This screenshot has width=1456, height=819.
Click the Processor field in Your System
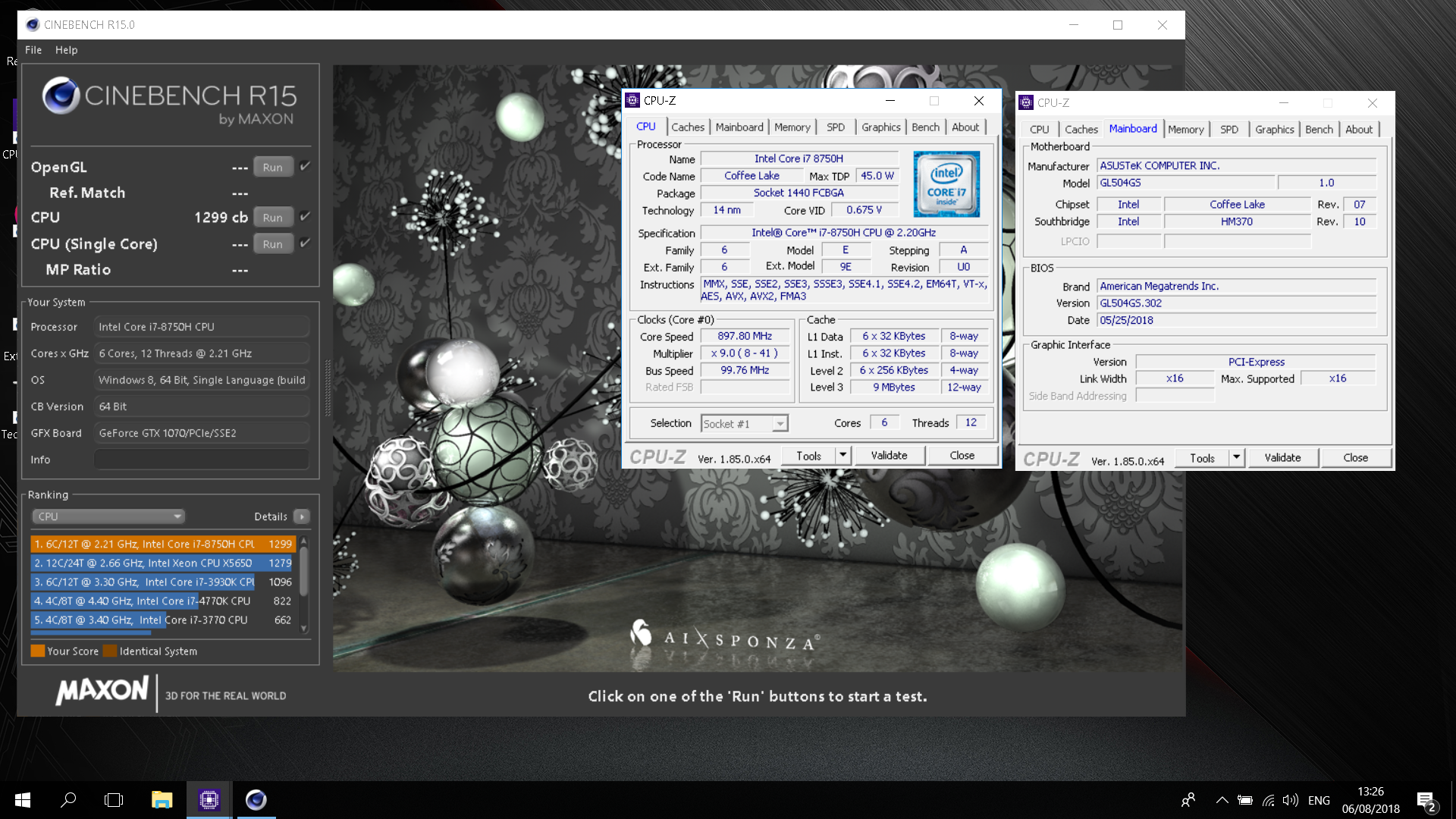coord(202,327)
